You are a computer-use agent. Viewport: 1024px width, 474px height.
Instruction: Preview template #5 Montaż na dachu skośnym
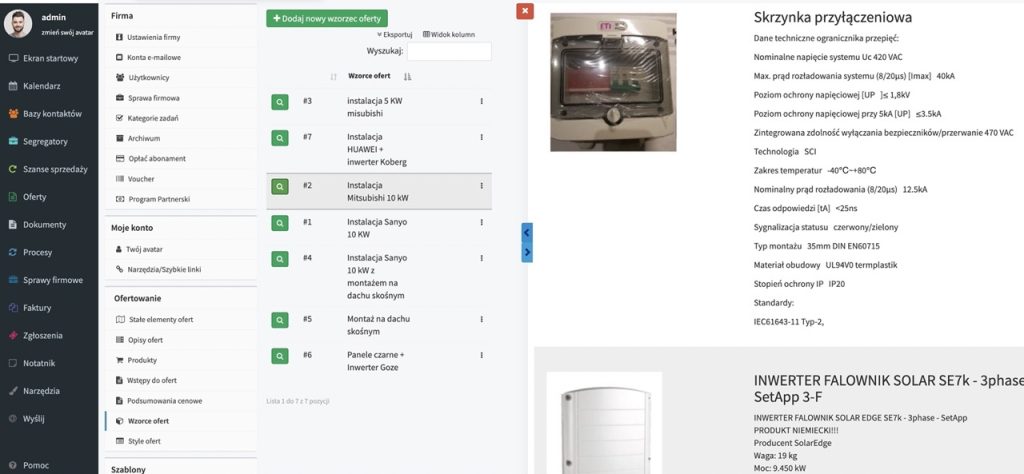coord(280,320)
